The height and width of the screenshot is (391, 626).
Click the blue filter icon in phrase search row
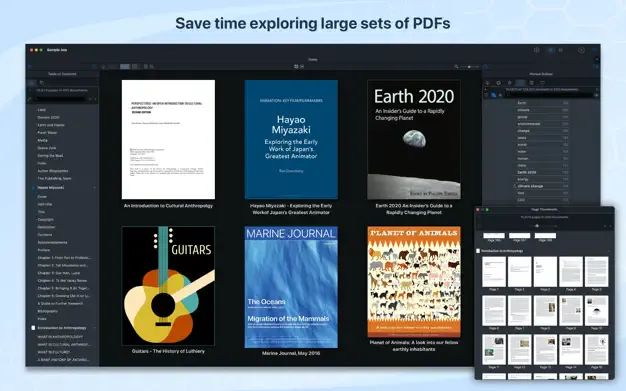[x=493, y=95]
